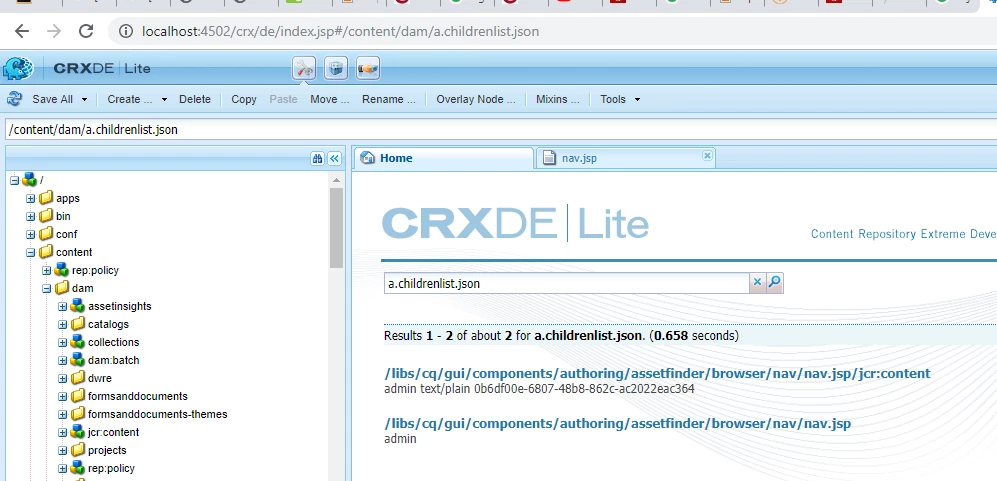The width and height of the screenshot is (997, 481).
Task: Collapse the root node in tree
Action: pos(15,181)
